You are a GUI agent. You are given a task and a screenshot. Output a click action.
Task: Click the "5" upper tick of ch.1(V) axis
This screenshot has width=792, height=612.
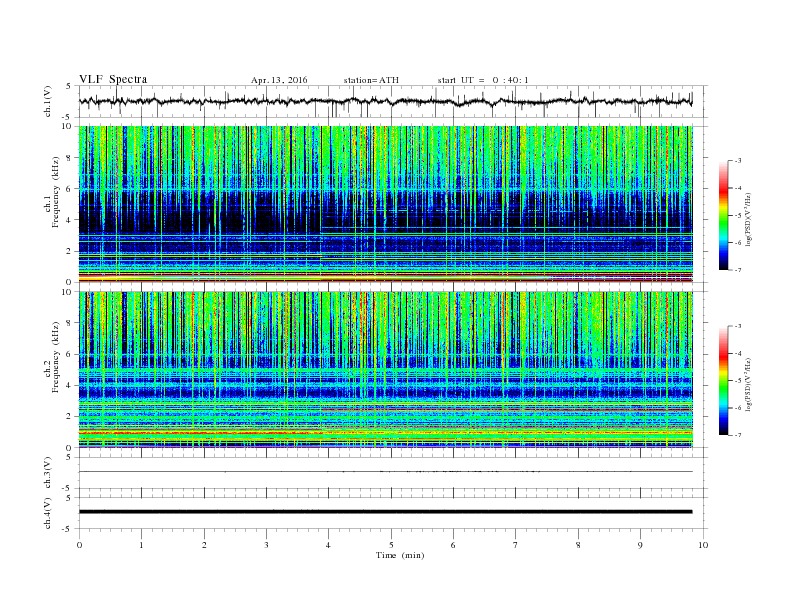[69, 86]
